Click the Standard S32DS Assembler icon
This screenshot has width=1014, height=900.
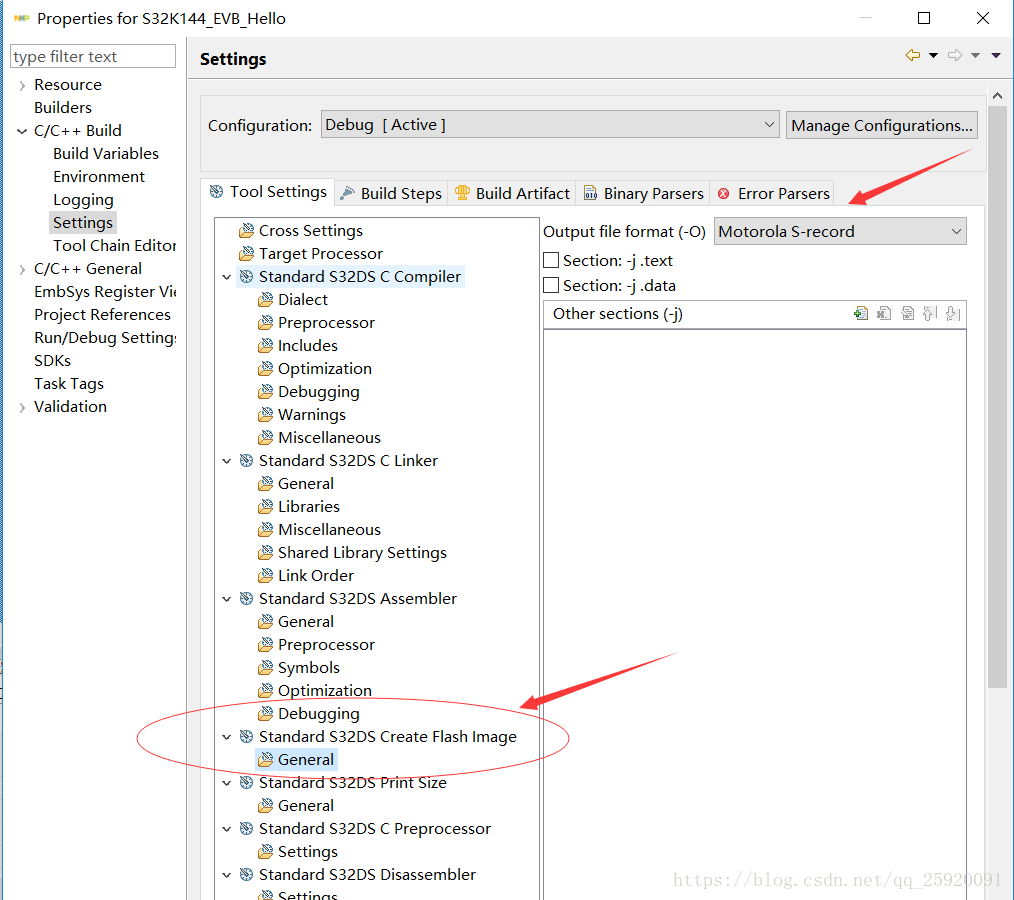pyautogui.click(x=246, y=599)
